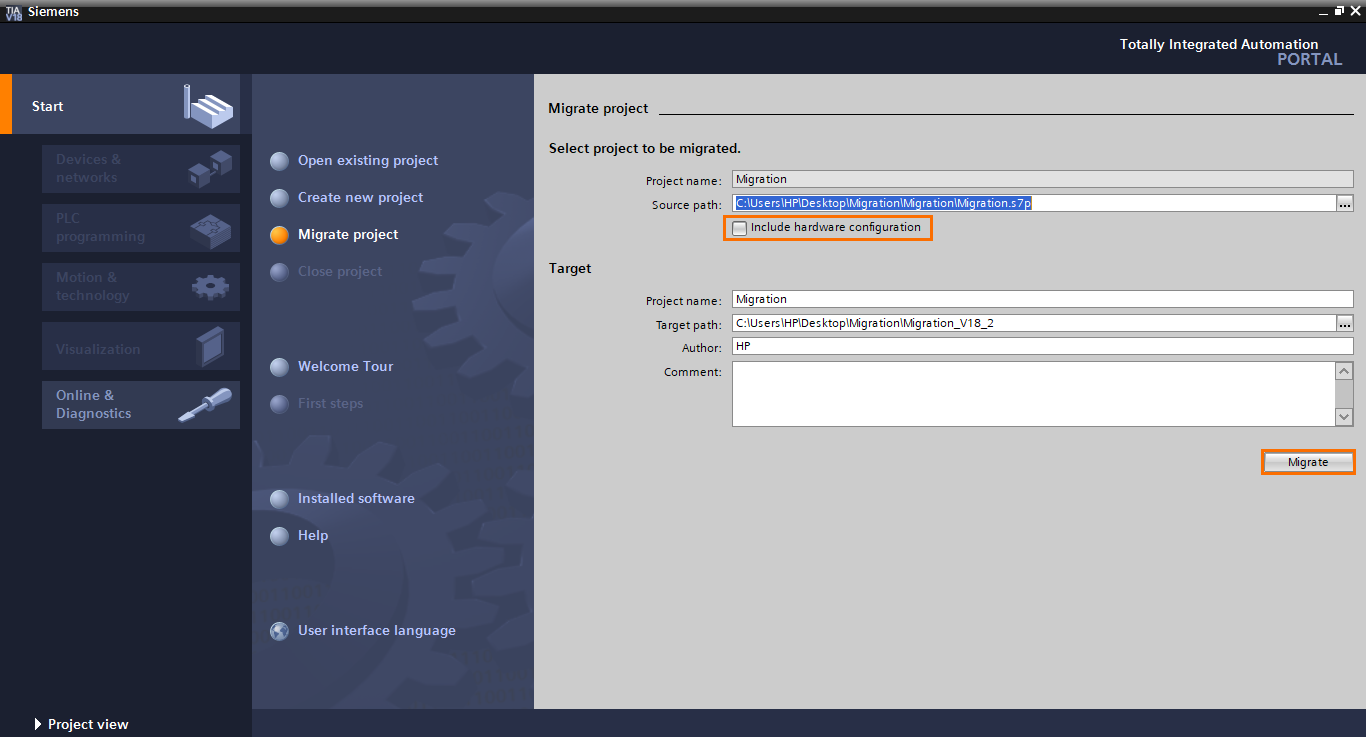Switch to the Online & Diagnostics portal
1366x737 pixels.
pyautogui.click(x=141, y=405)
